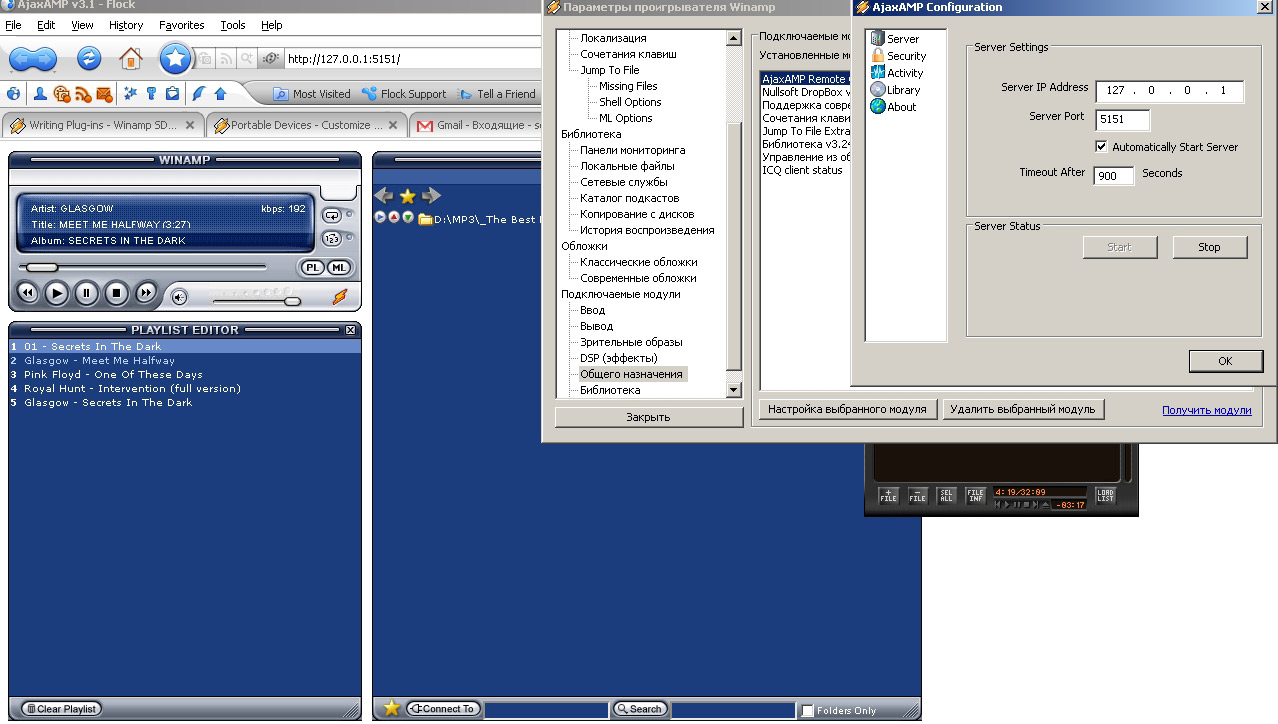Toggle Automatically Start Server checkbox
This screenshot has height=724, width=1278.
(x=1101, y=147)
